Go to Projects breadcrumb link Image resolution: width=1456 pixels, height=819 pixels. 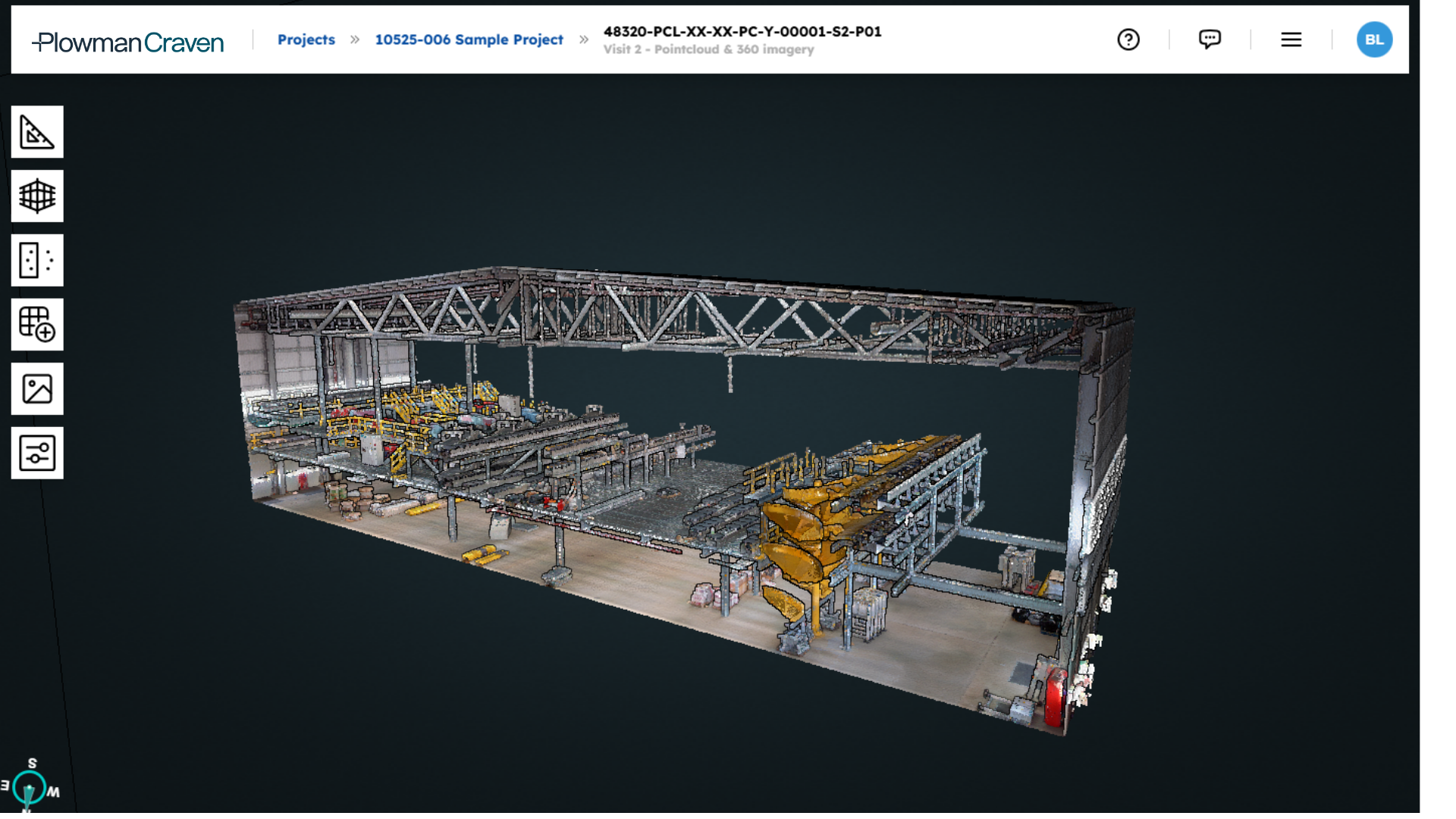[306, 39]
